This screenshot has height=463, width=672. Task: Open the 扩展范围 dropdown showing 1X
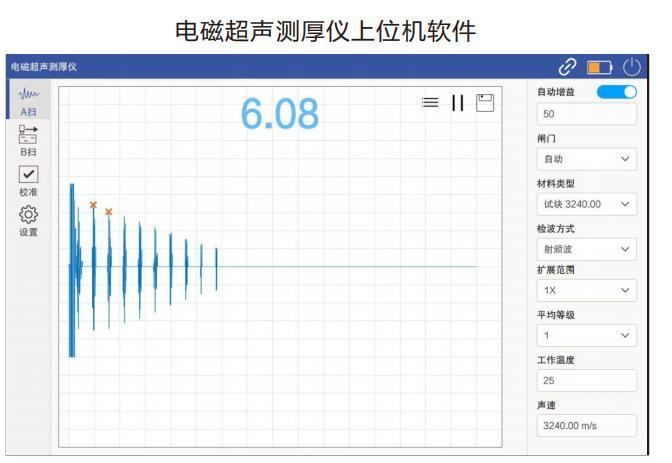pyautogui.click(x=586, y=290)
